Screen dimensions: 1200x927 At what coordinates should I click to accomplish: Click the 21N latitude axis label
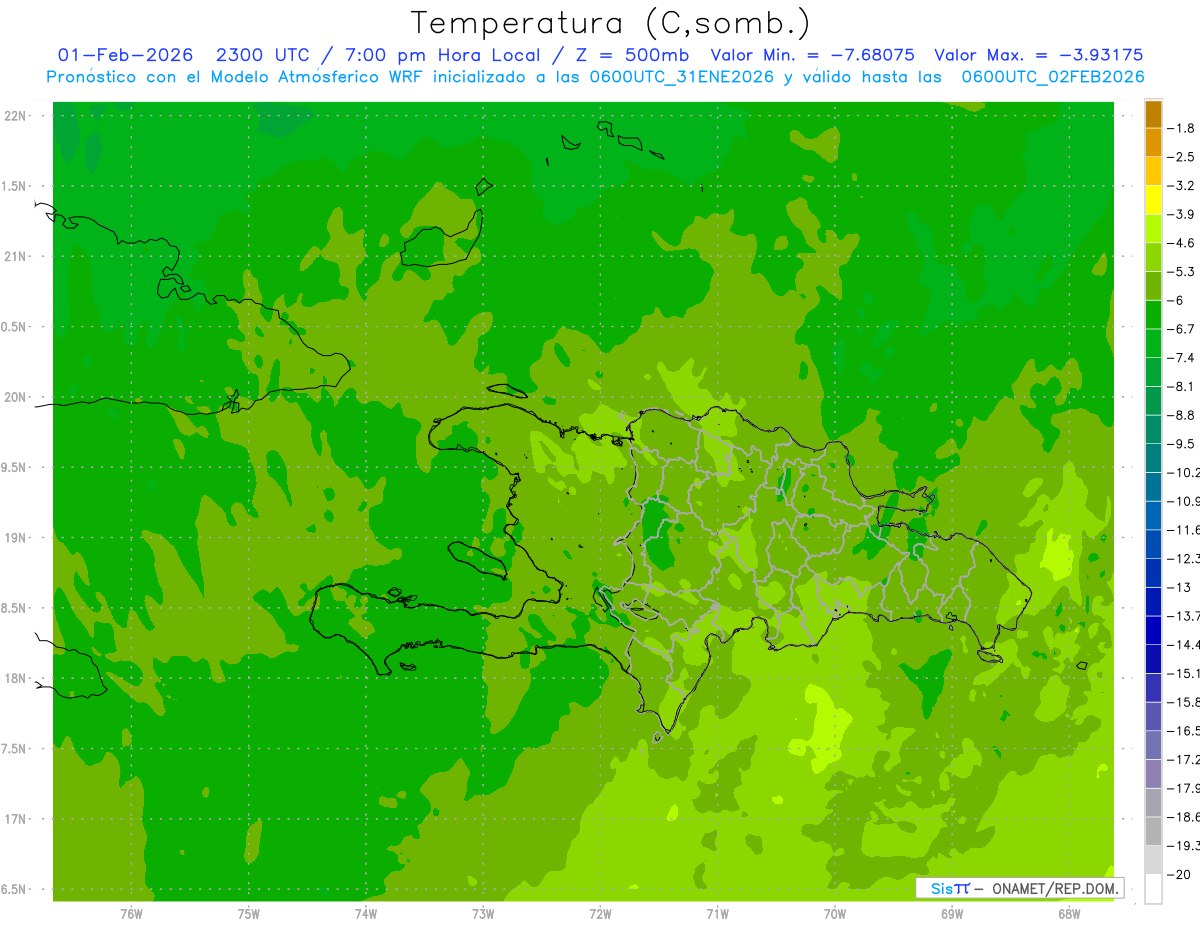pos(14,257)
